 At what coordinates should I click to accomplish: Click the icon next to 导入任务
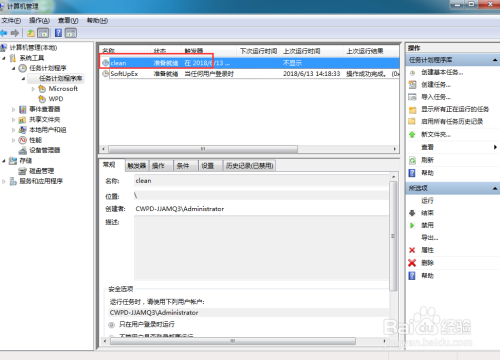click(412, 97)
